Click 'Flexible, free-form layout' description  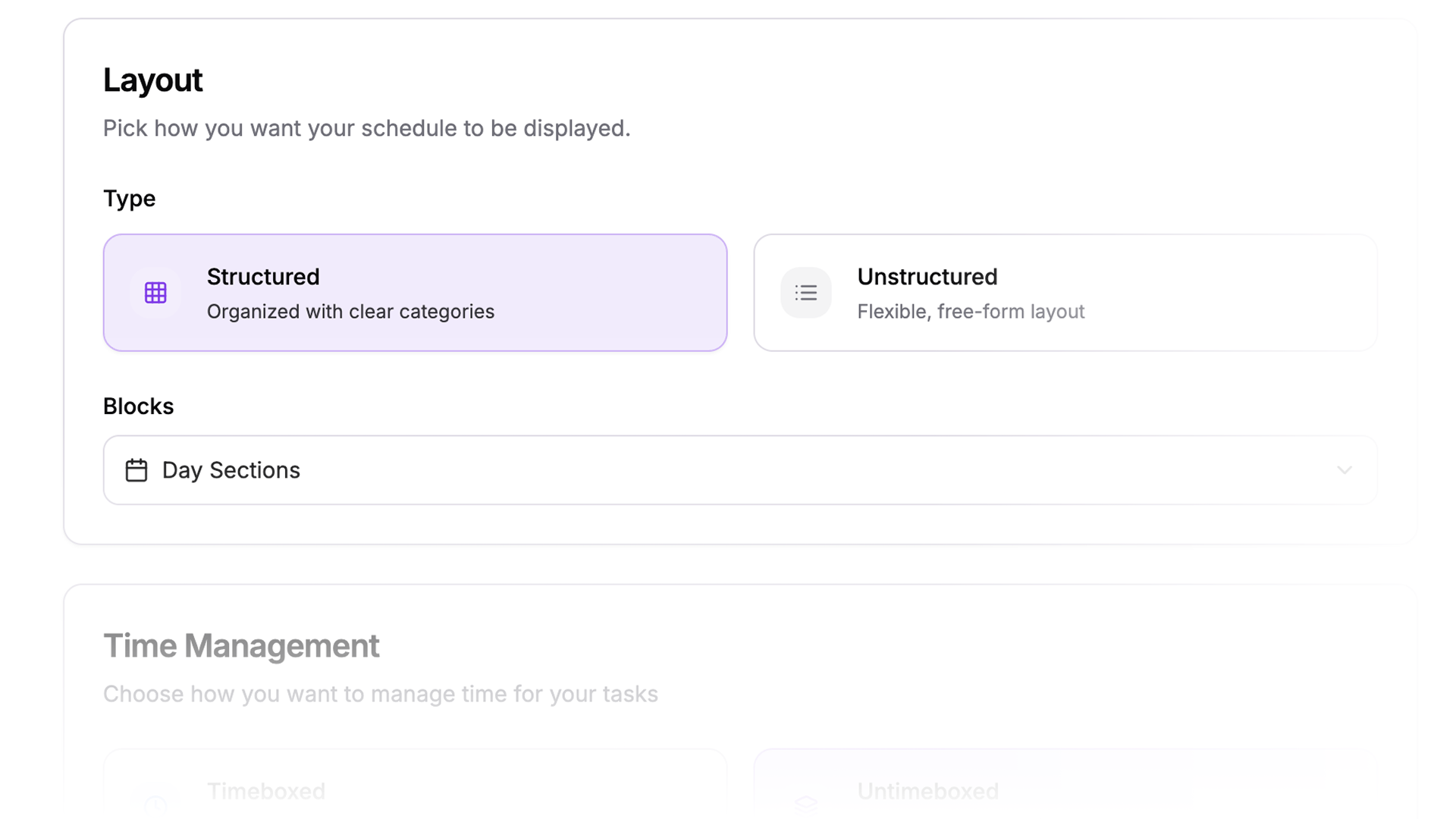point(971,312)
